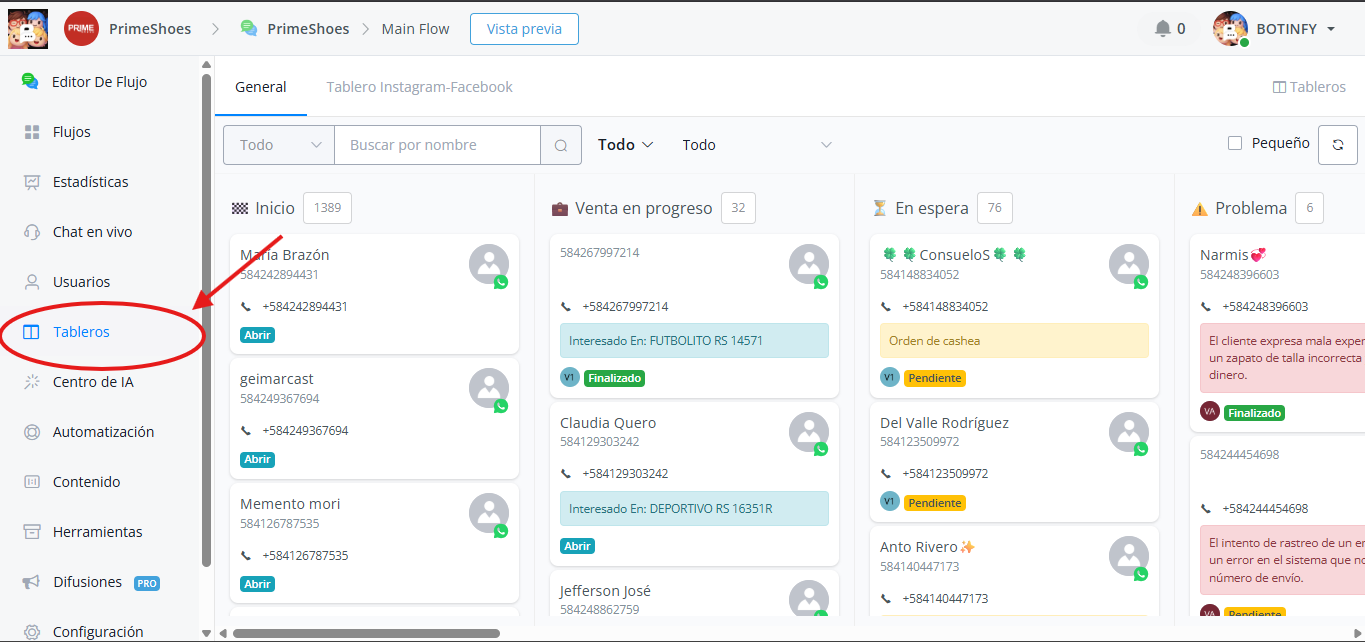Viewport: 1365px width, 642px height.
Task: Open Editor De Flujo in sidebar
Action: pyautogui.click(x=99, y=82)
